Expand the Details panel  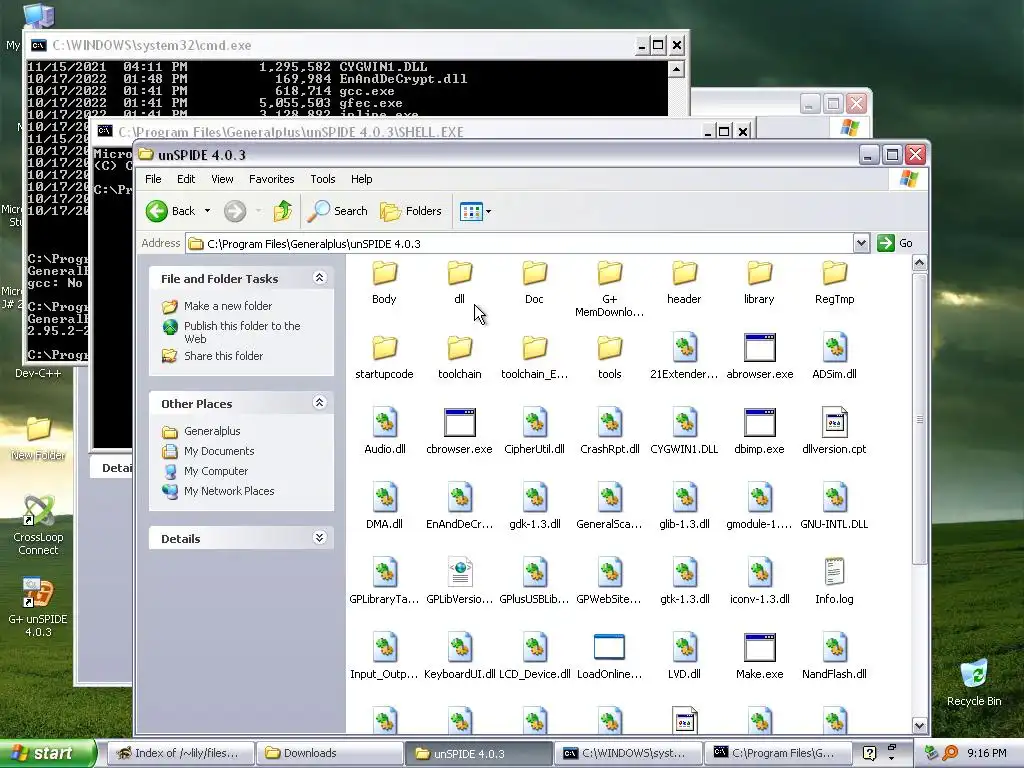click(x=319, y=538)
